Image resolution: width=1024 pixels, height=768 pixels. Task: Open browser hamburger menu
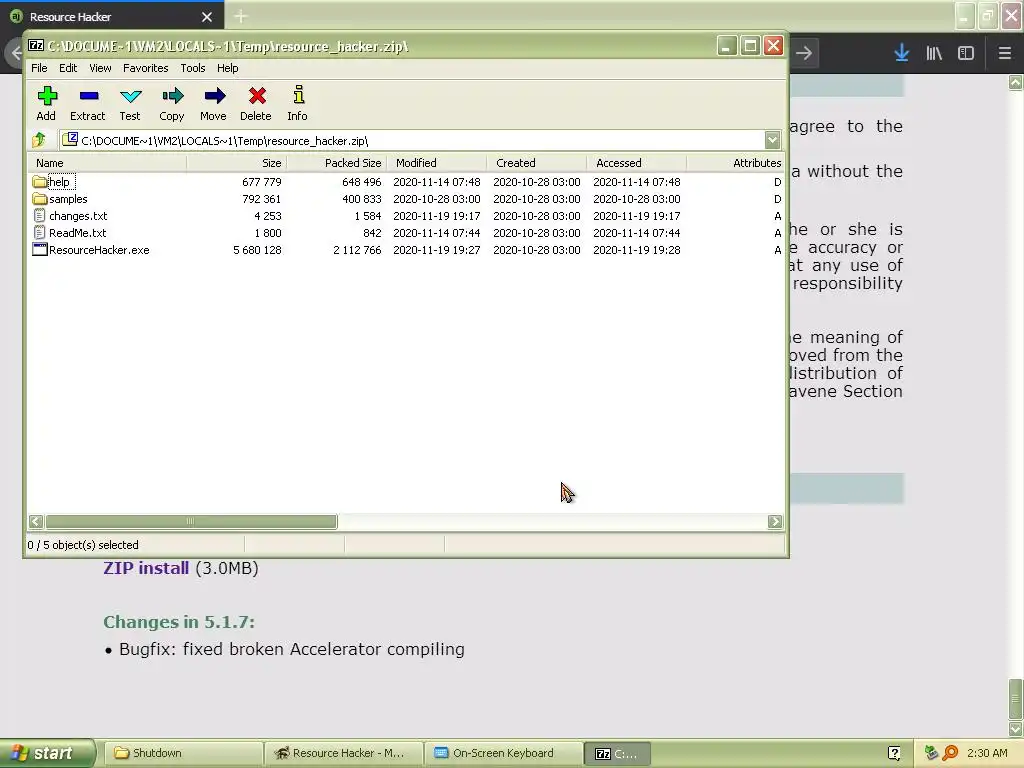1004,53
